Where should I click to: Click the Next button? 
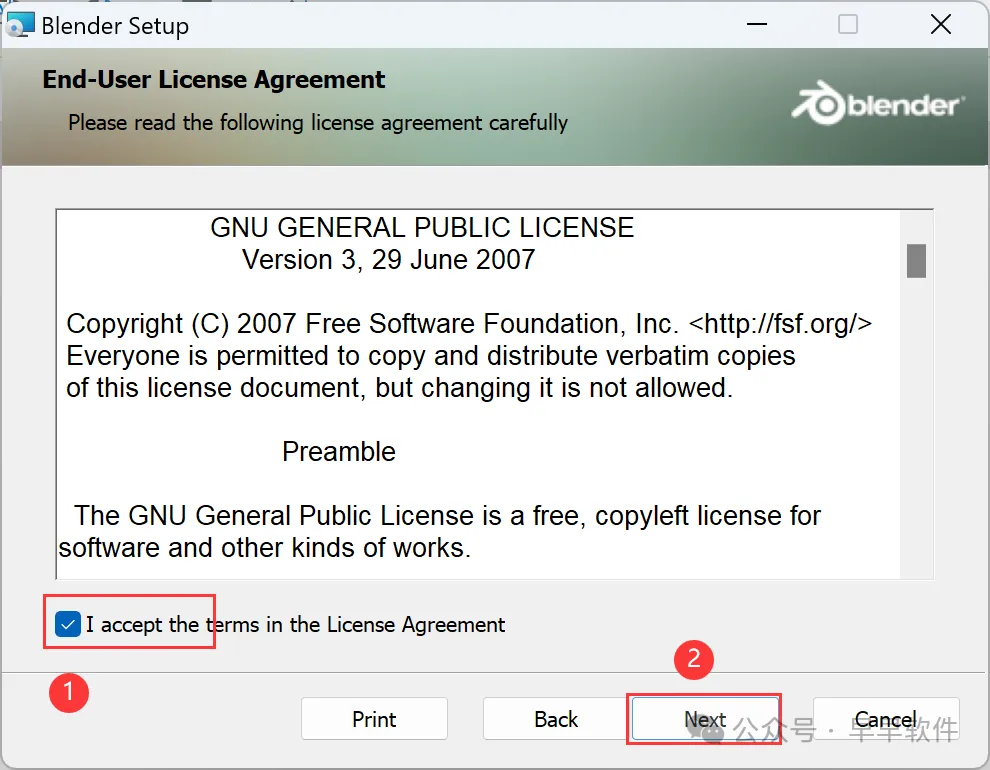pyautogui.click(x=705, y=719)
